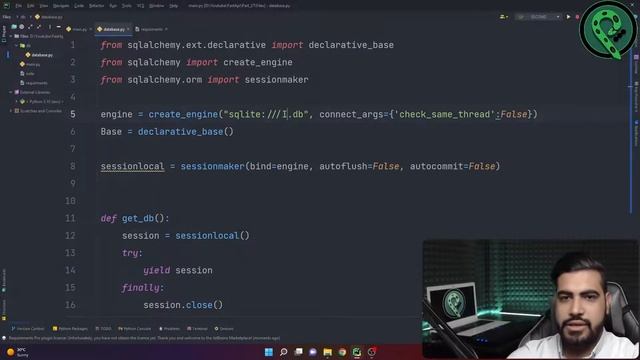Click the Collapse All icon in Project panel
The height and width of the screenshot is (360, 640).
tap(39, 27)
